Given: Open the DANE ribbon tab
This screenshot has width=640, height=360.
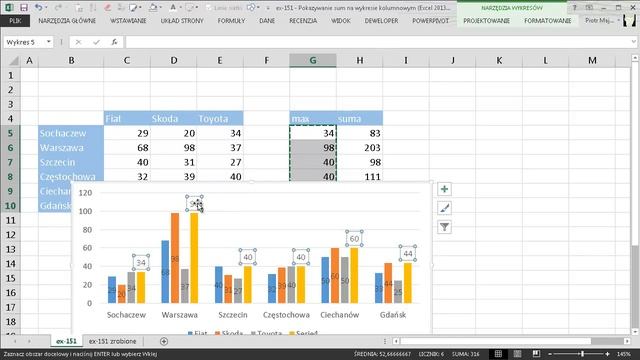Looking at the screenshot, I should click(x=267, y=20).
